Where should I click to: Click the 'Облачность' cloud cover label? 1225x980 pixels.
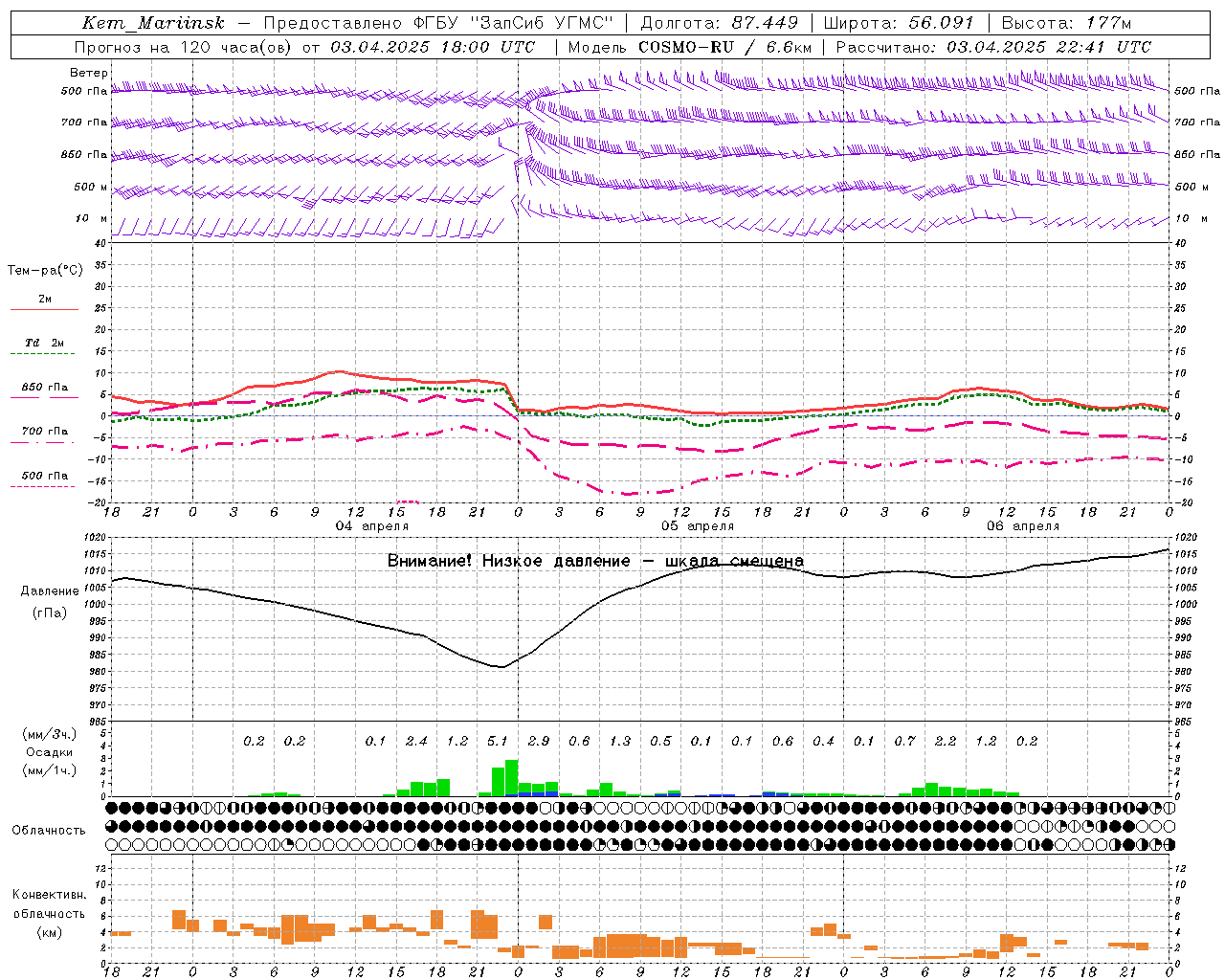pos(49,831)
